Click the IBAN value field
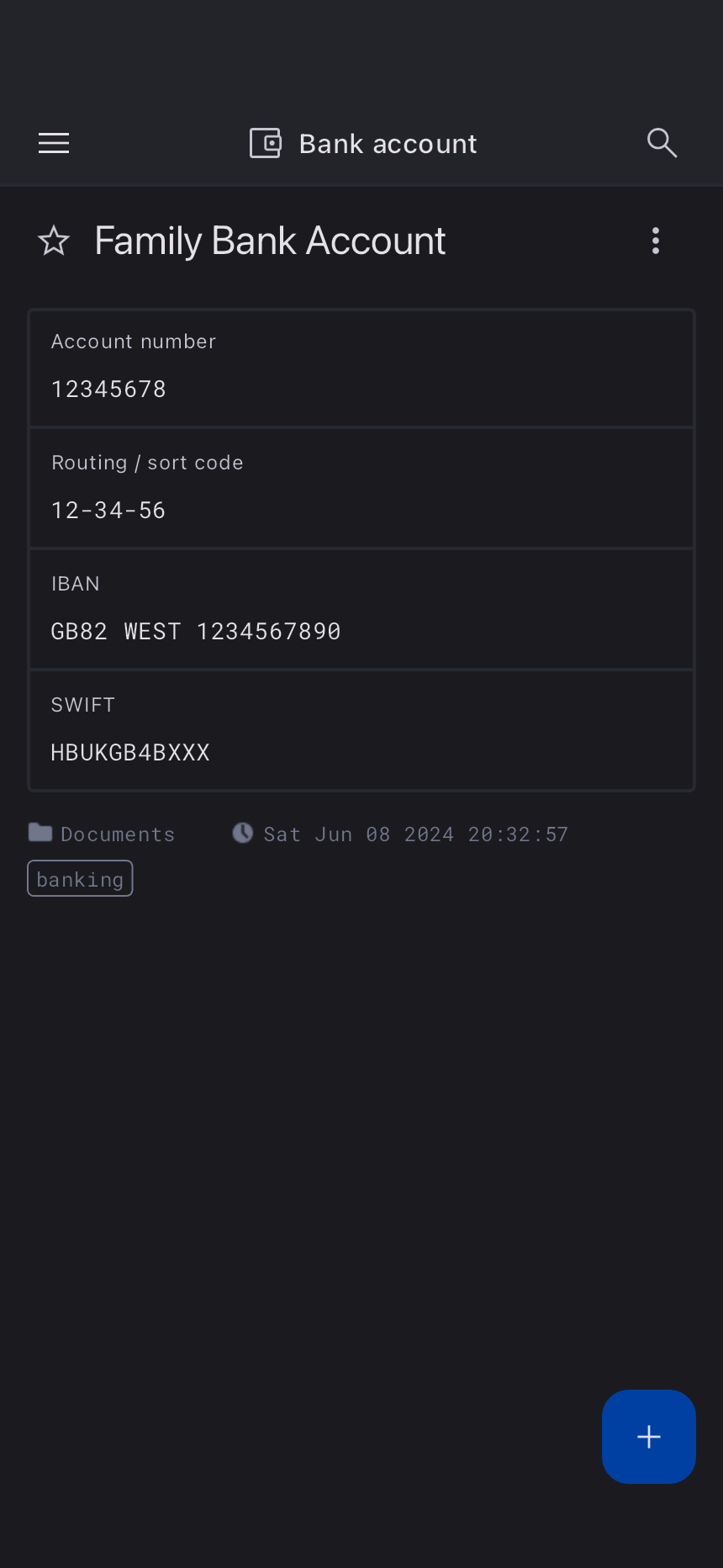The height and width of the screenshot is (1568, 723). [x=196, y=632]
